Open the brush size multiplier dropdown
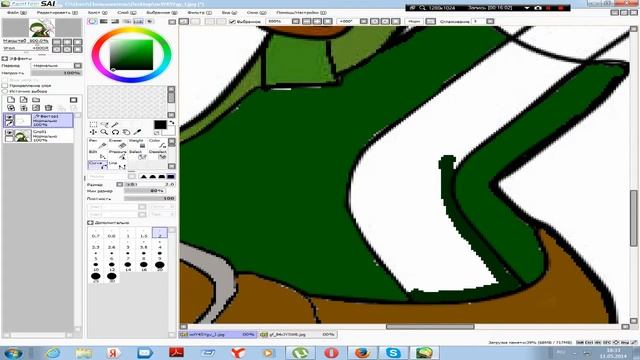 (120, 184)
